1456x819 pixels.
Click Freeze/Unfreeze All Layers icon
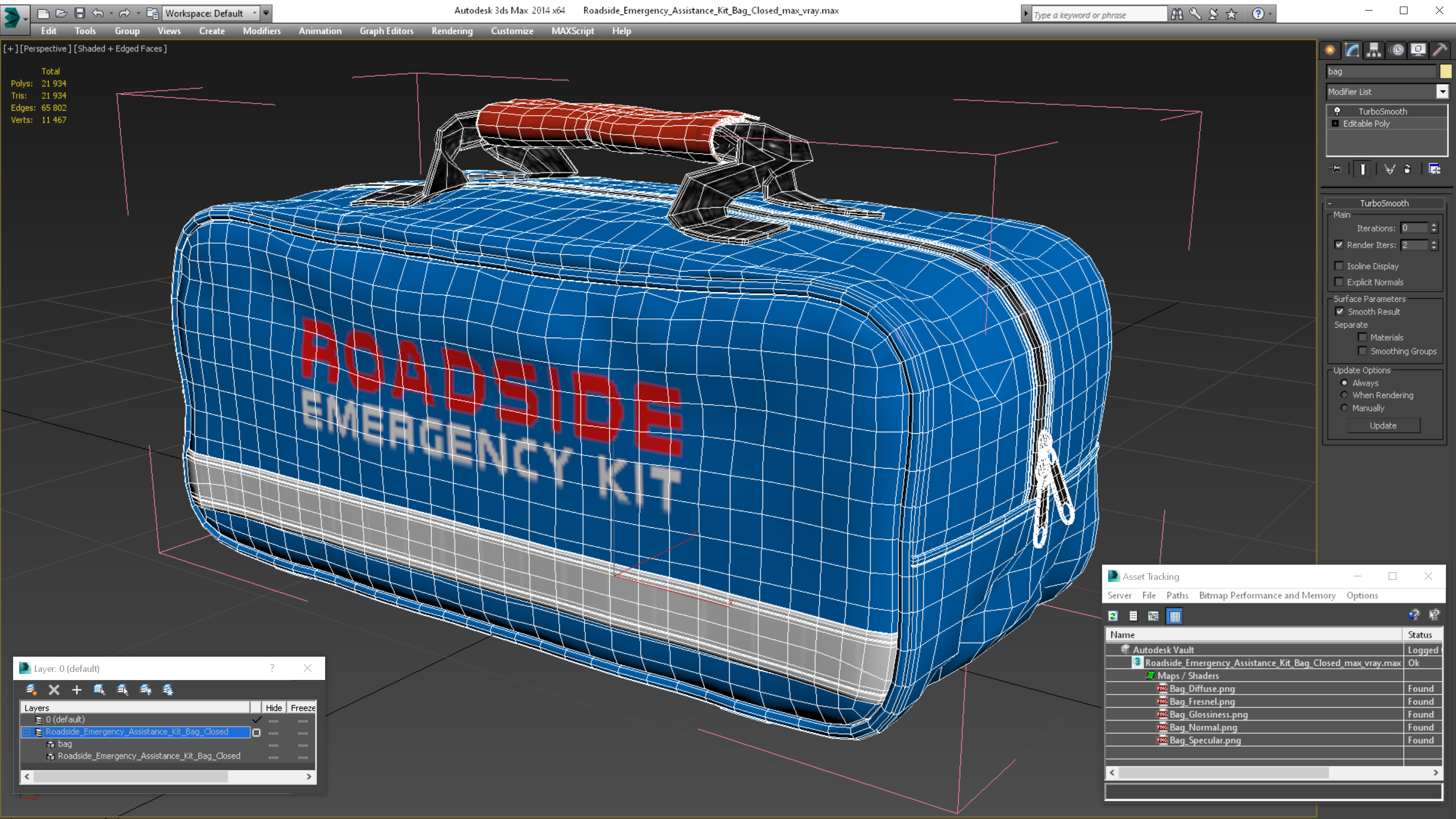(168, 690)
